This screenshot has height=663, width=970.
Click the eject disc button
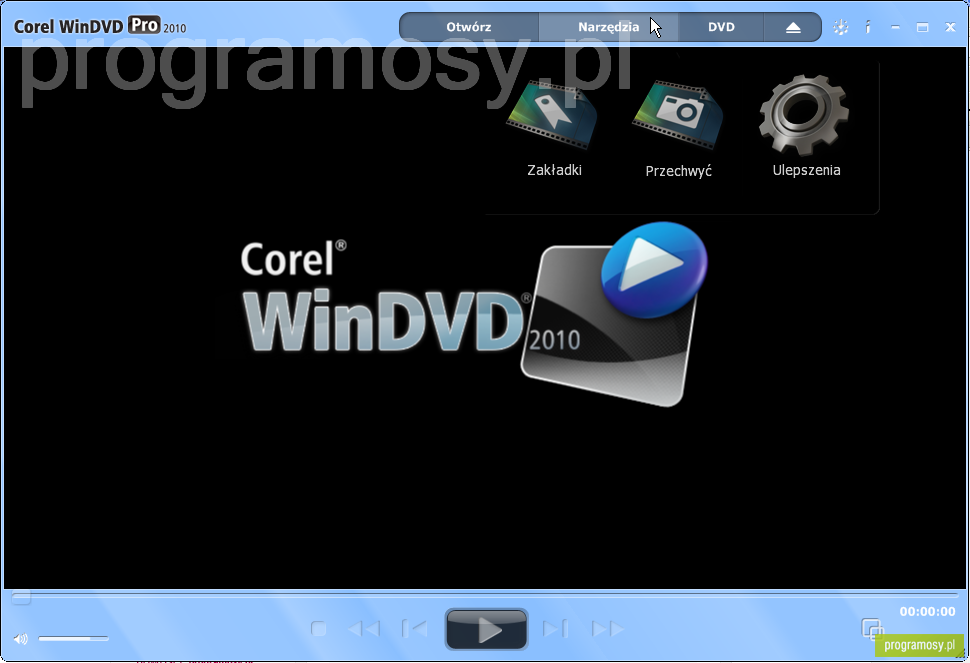[x=792, y=27]
